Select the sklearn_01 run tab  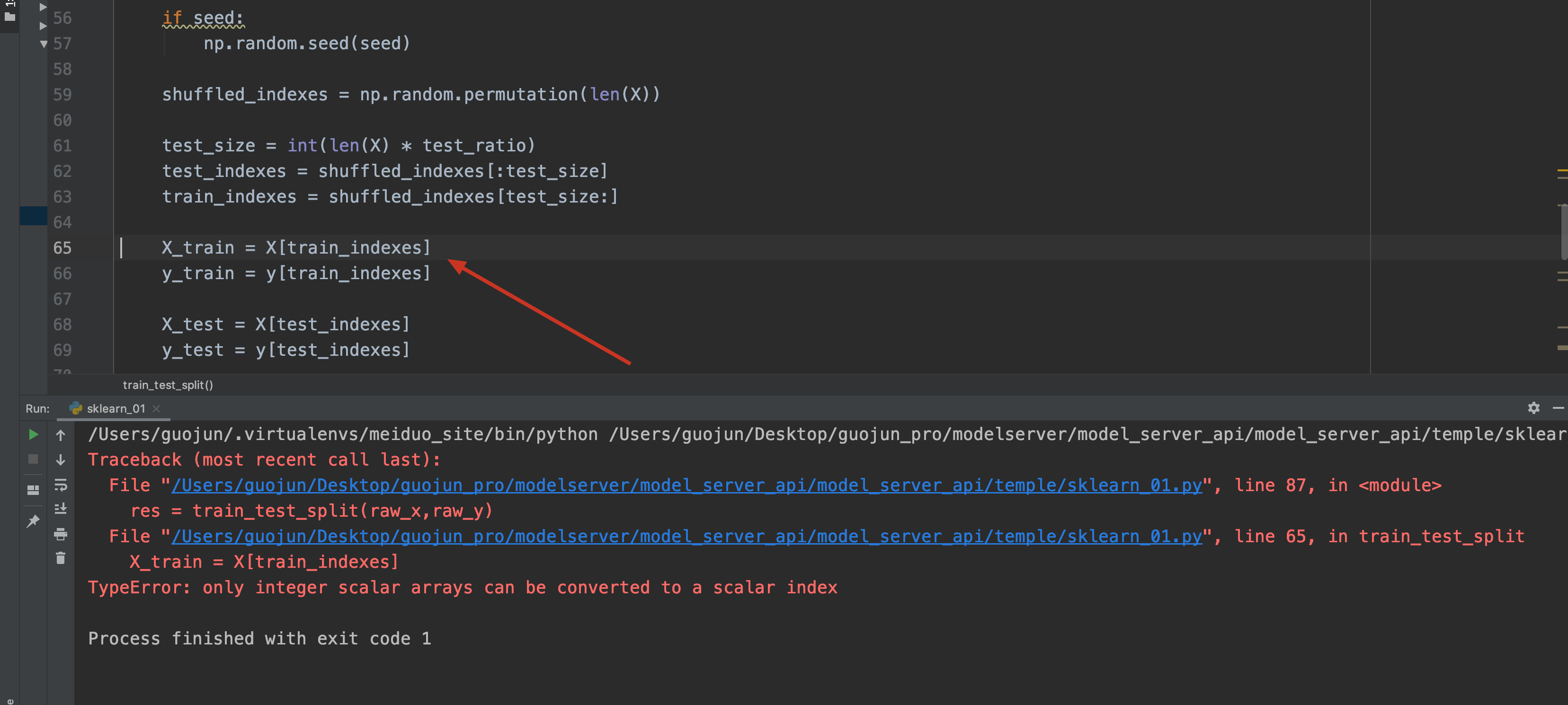tap(115, 408)
